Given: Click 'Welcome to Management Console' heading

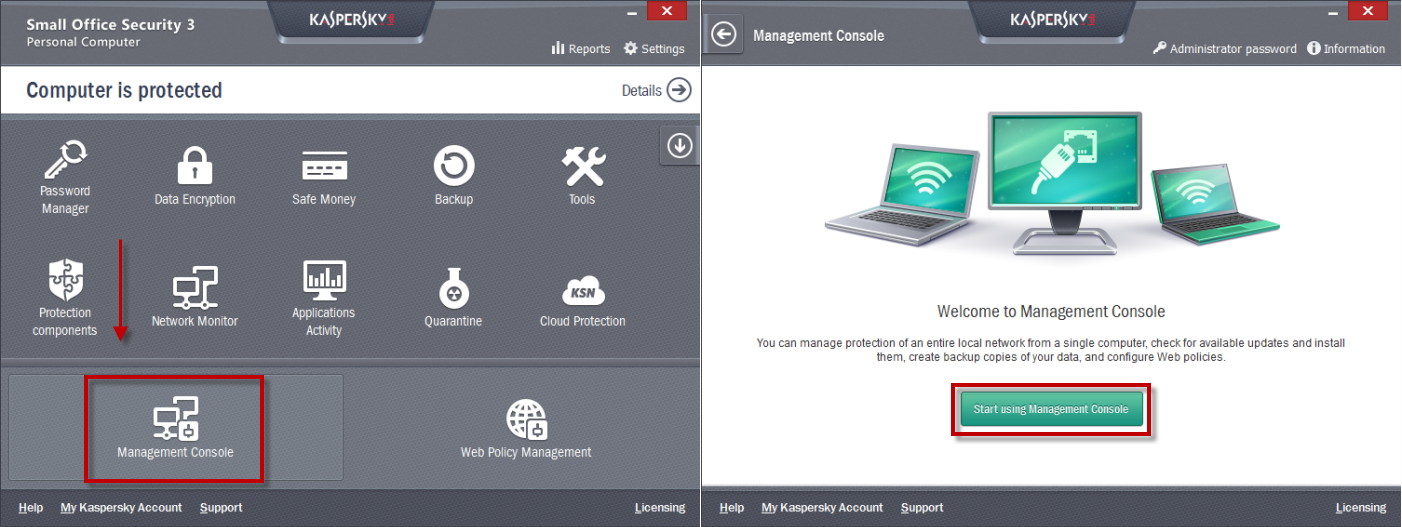Looking at the screenshot, I should pyautogui.click(x=1051, y=311).
